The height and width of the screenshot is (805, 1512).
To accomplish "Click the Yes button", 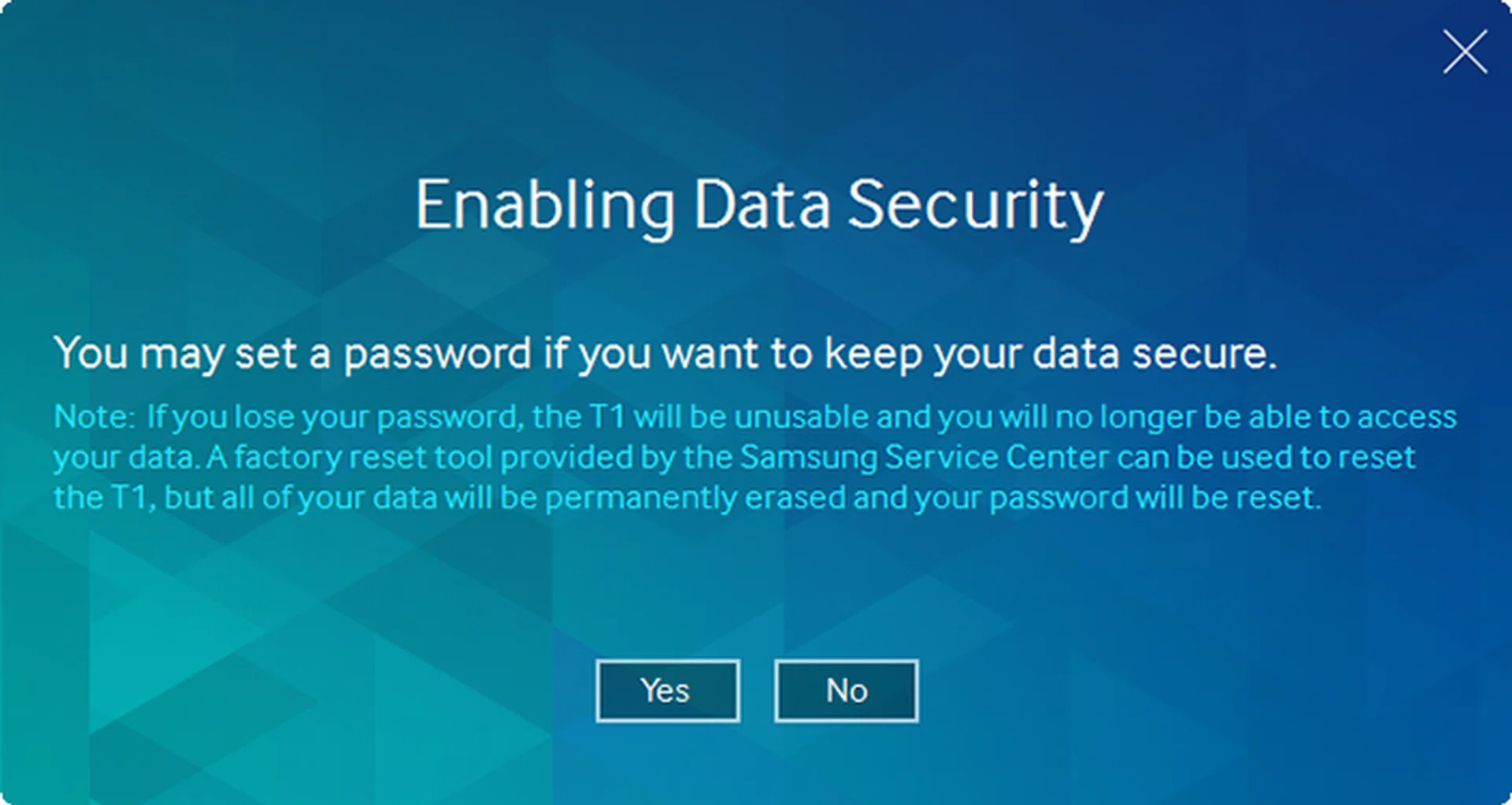I will pos(667,691).
